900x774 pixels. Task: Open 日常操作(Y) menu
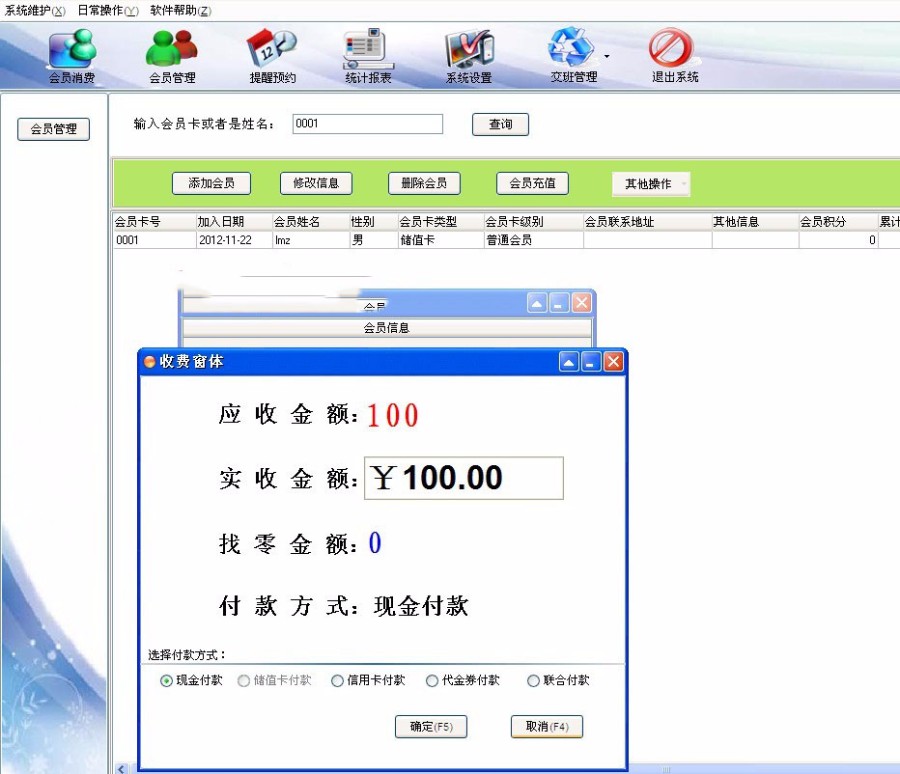pos(108,10)
